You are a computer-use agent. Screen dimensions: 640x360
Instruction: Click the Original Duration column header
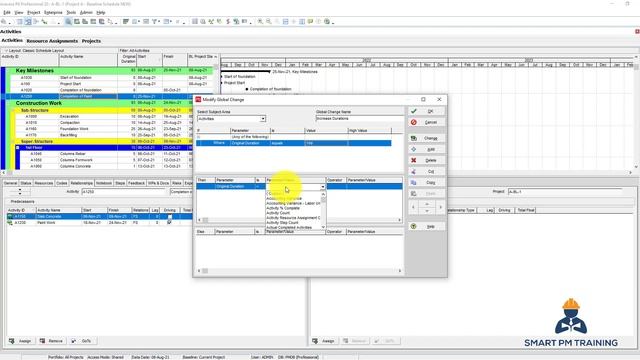coord(128,59)
